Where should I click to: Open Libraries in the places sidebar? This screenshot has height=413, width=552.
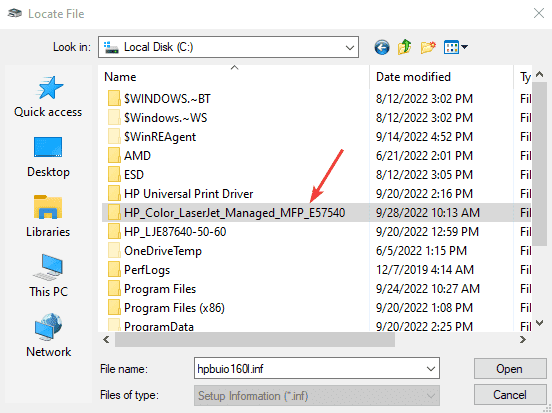48,217
